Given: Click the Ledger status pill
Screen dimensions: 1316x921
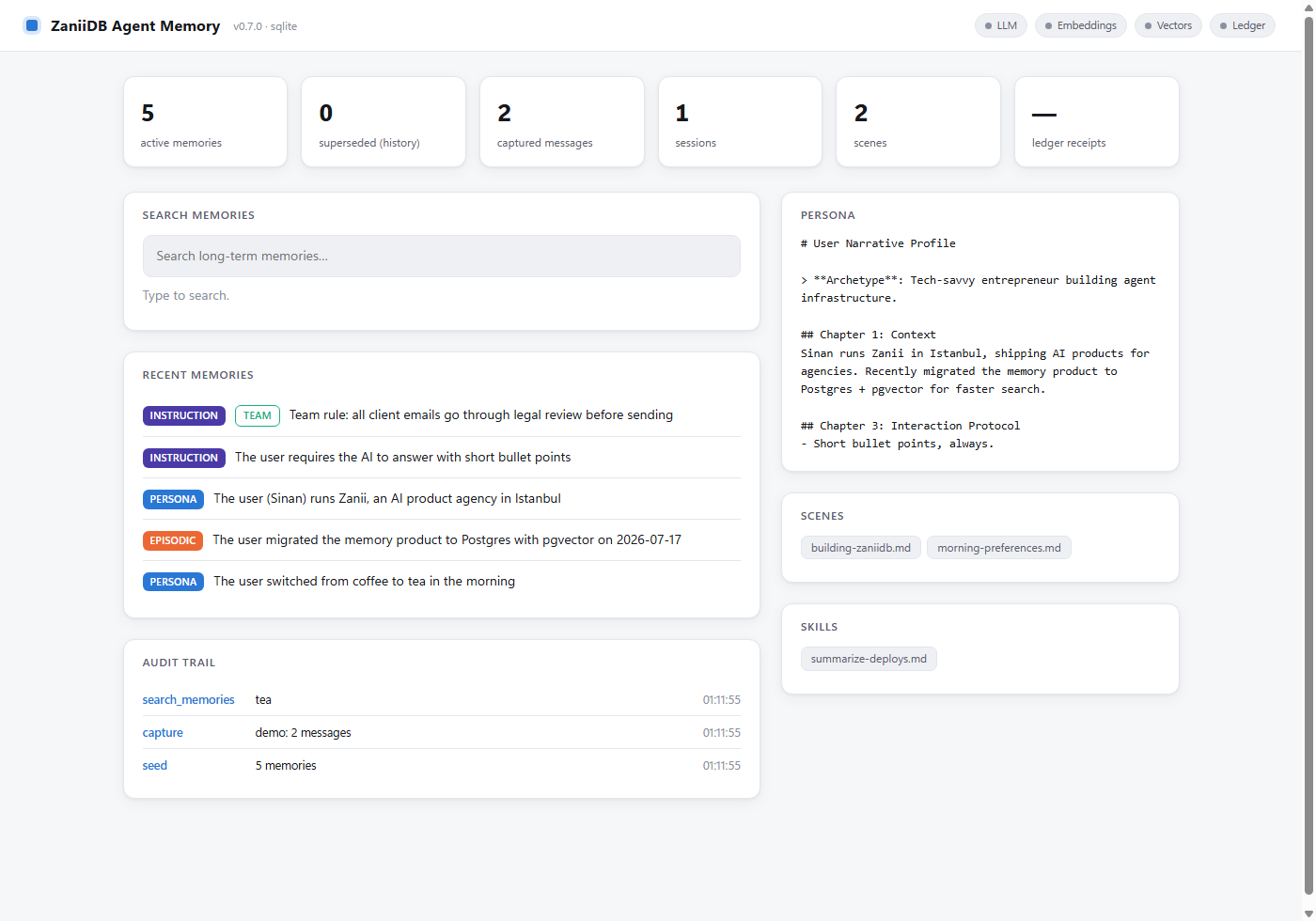Looking at the screenshot, I should [x=1243, y=25].
